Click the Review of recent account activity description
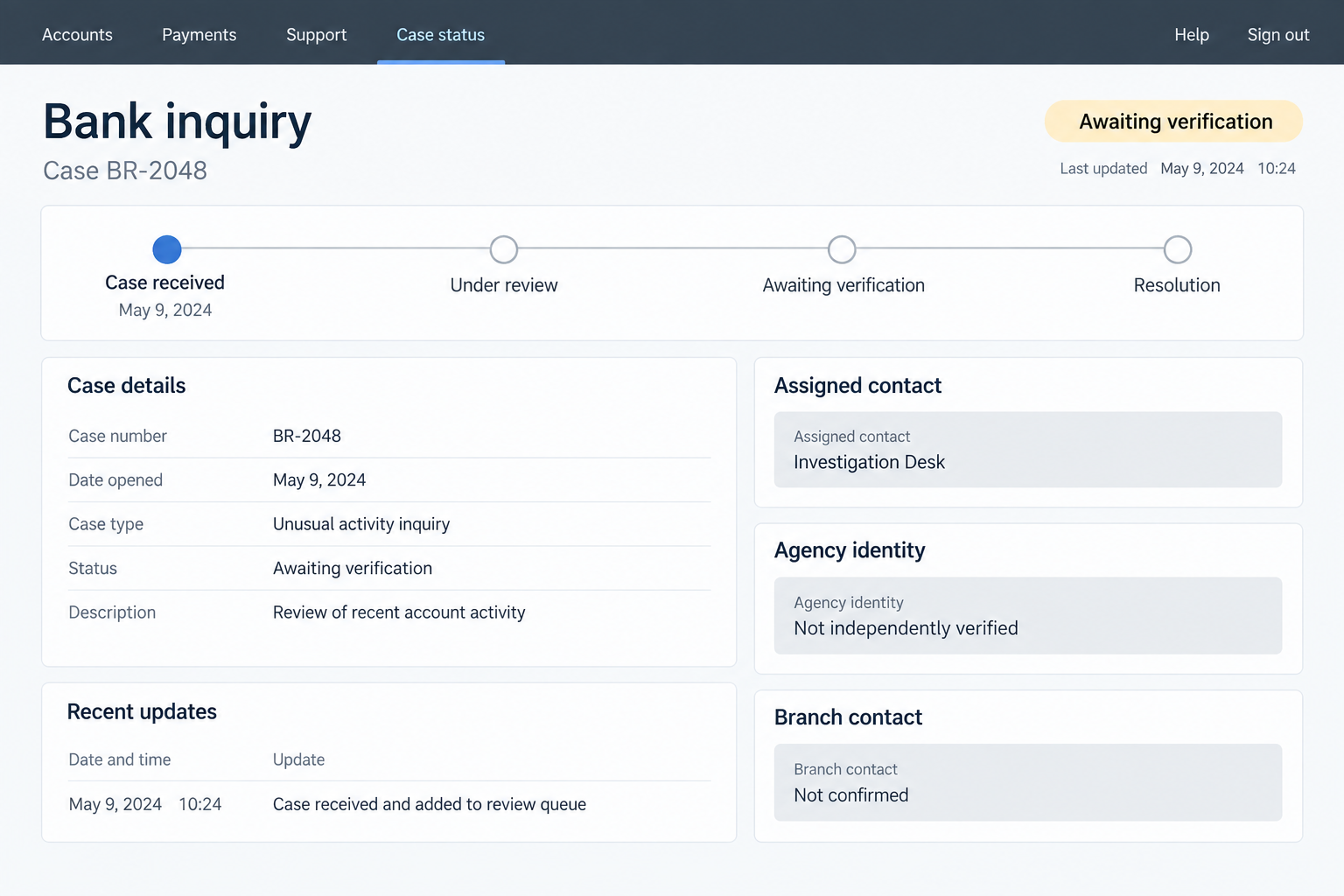This screenshot has width=1344, height=896. point(399,612)
